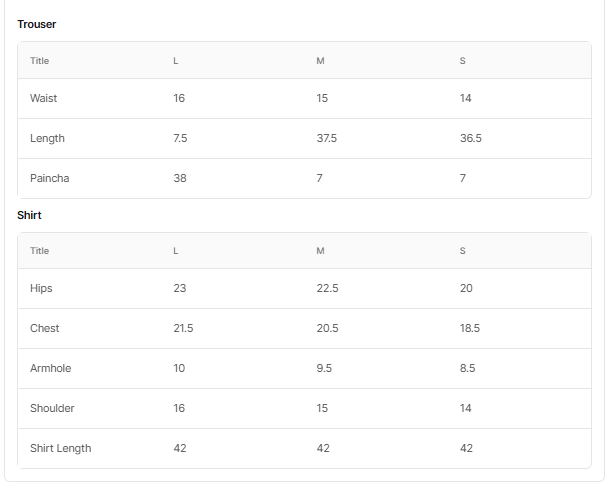
Task: Click the Title header in Shirt table
Action: coord(39,251)
